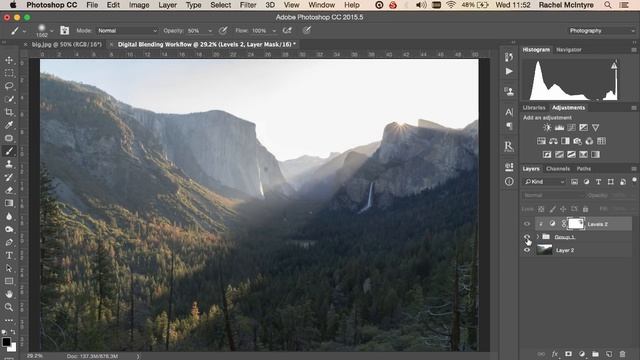Select the Horizontal Type tool

(x=9, y=256)
